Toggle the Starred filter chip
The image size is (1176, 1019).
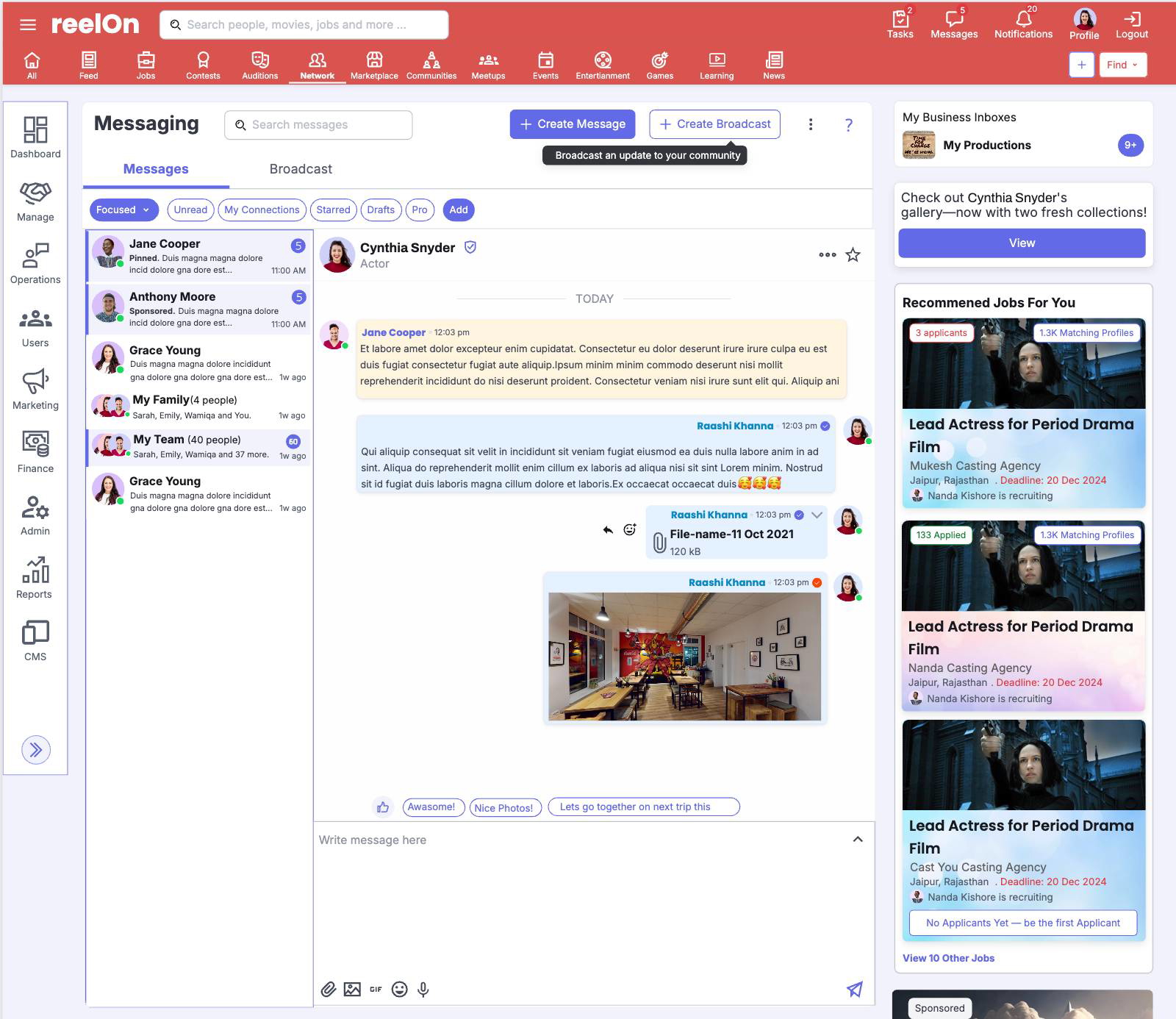coord(333,210)
